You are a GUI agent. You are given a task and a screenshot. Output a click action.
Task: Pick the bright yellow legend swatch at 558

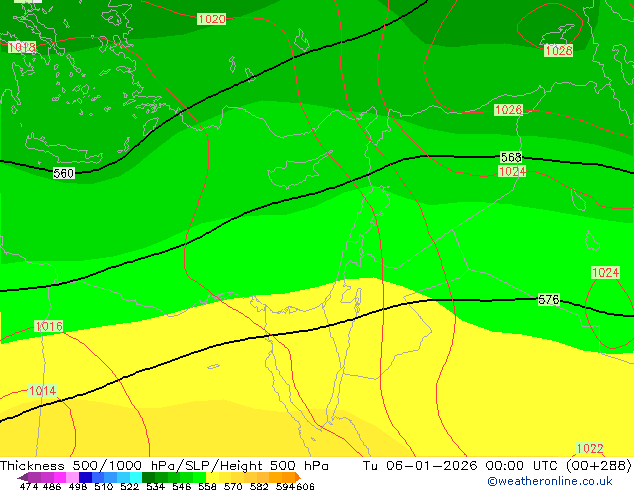pos(212,477)
